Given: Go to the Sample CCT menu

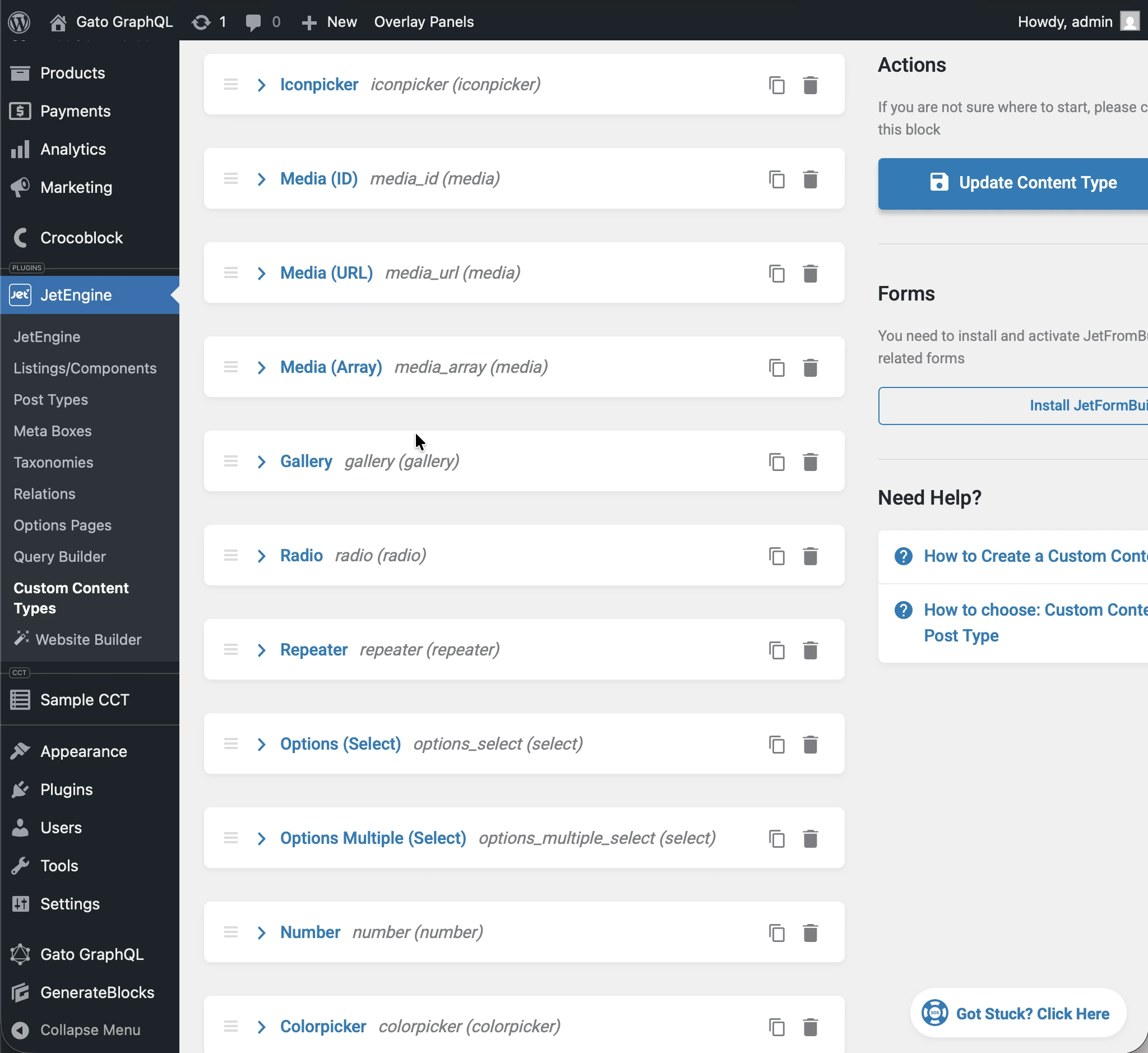Looking at the screenshot, I should click(x=84, y=699).
